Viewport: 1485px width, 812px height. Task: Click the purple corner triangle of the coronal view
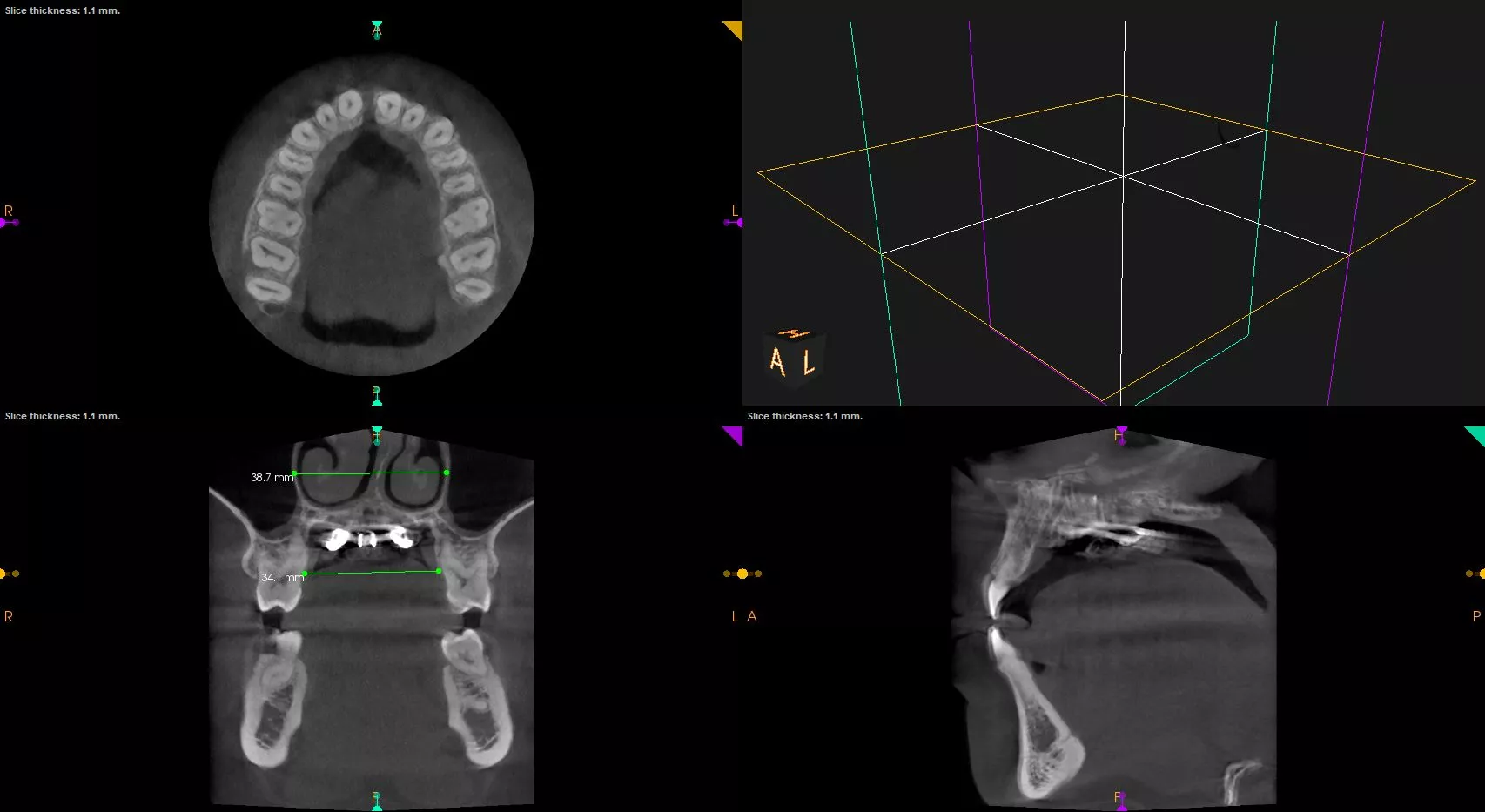[x=735, y=434]
